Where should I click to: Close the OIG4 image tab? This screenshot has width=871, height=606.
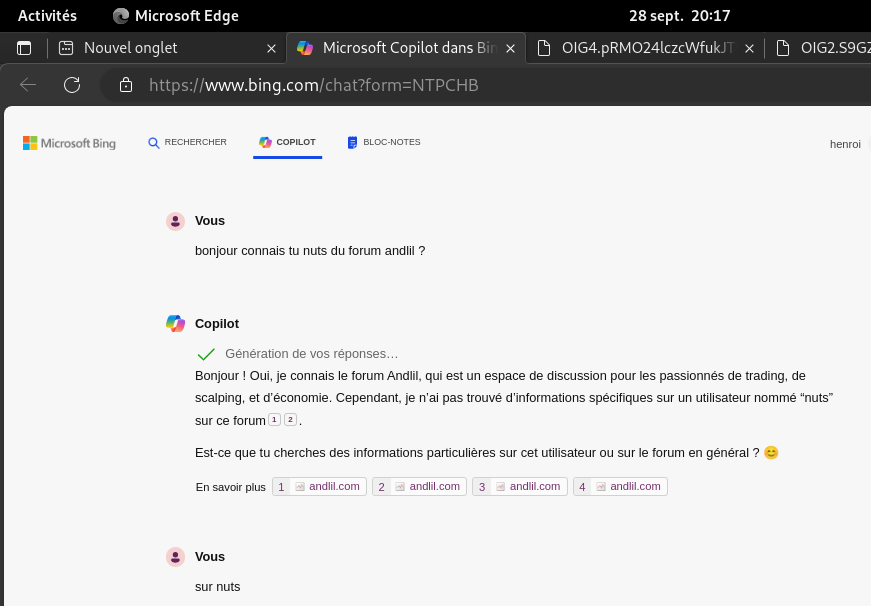click(x=750, y=48)
